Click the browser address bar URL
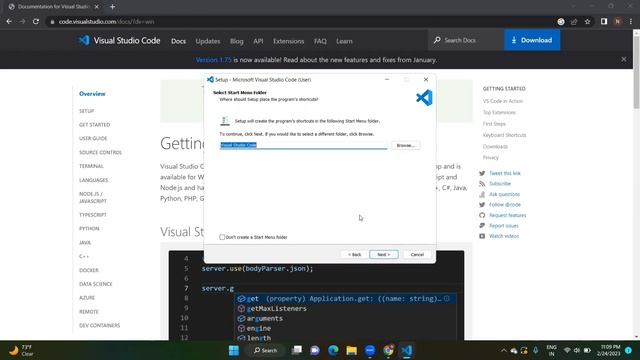 point(106,22)
